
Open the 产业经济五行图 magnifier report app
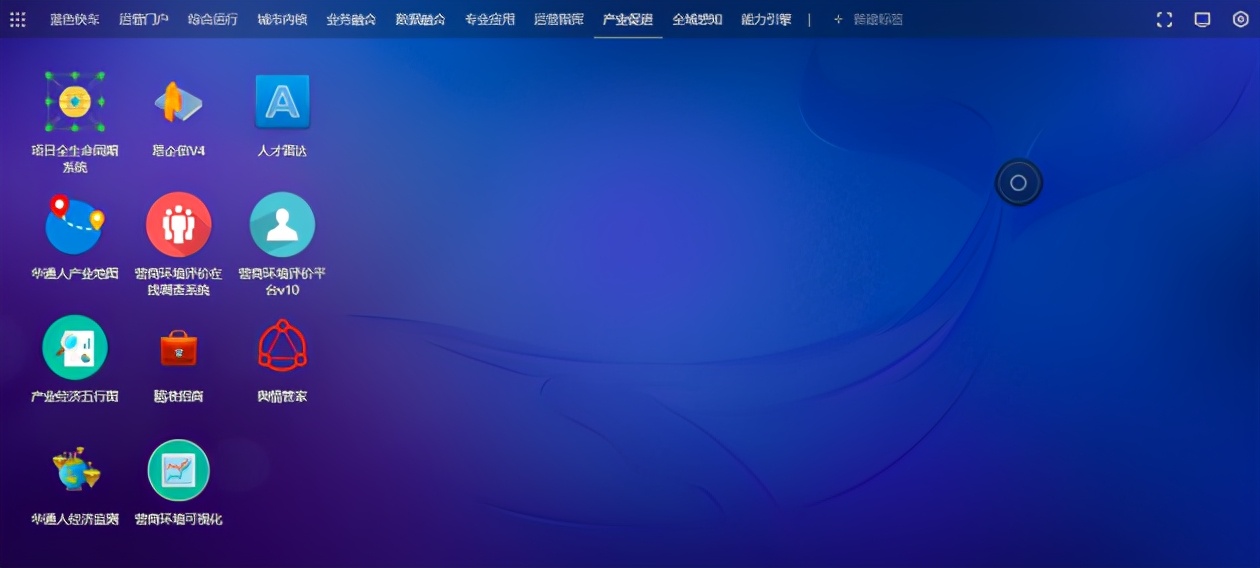tap(75, 347)
